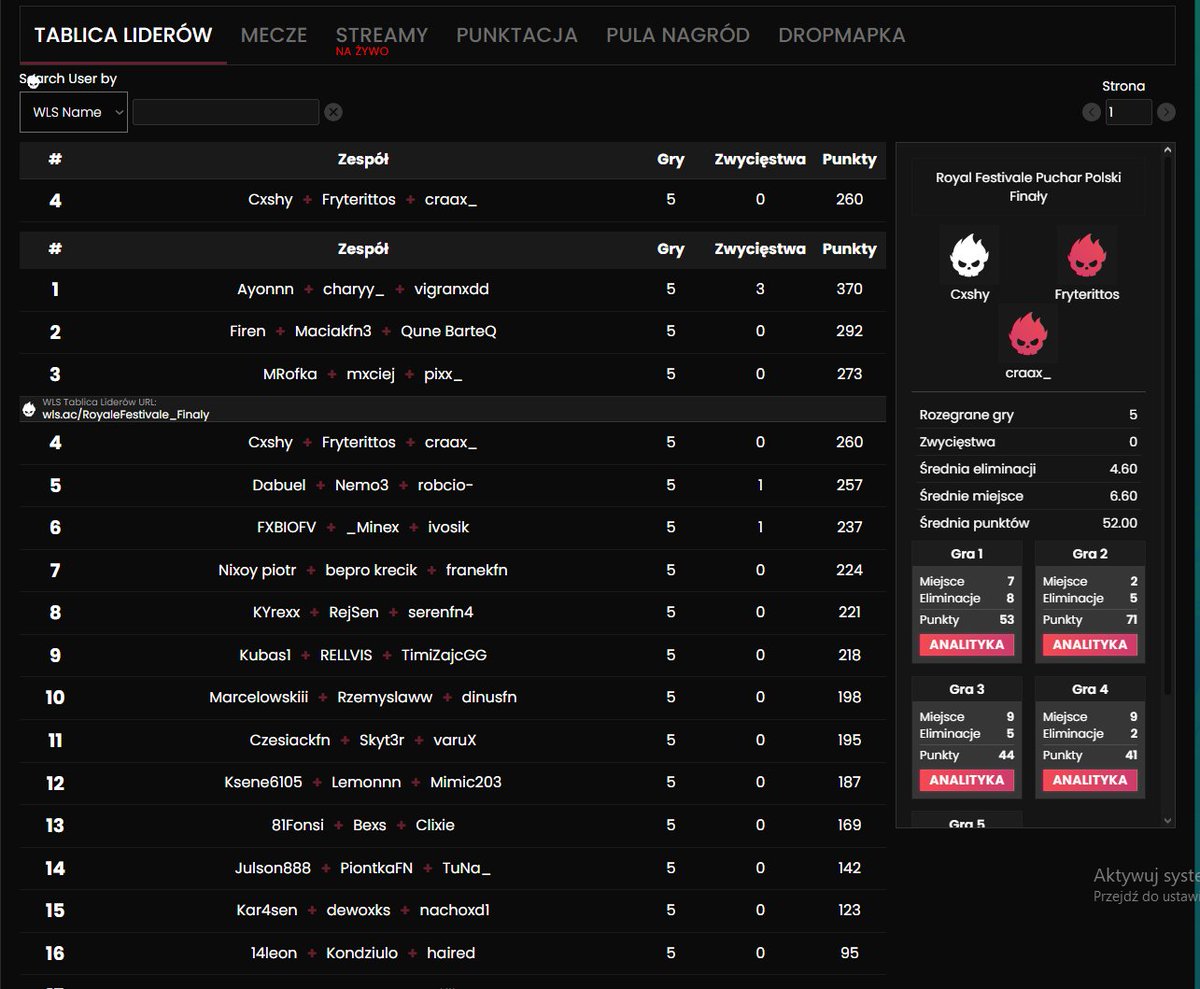Viewport: 1200px width, 989px height.
Task: Click the Średnia punktów 52.00 stat
Action: point(1028,523)
